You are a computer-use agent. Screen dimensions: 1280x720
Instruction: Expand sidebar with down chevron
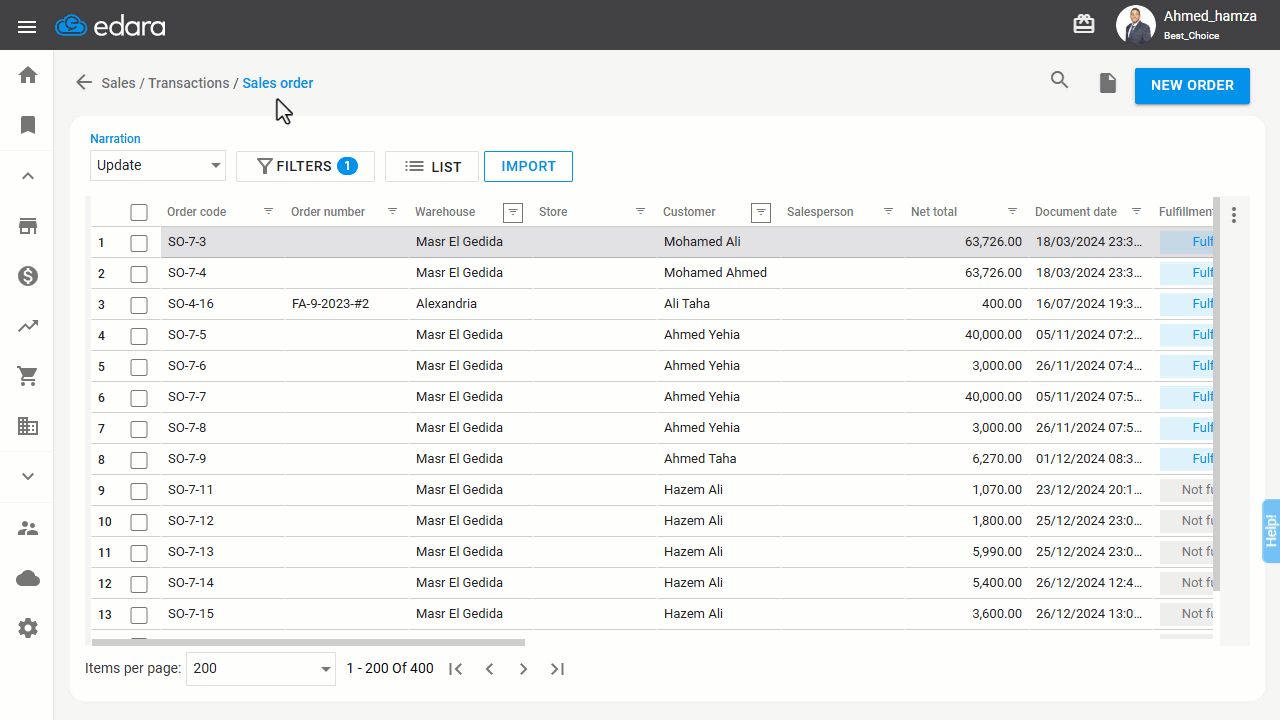(x=28, y=476)
